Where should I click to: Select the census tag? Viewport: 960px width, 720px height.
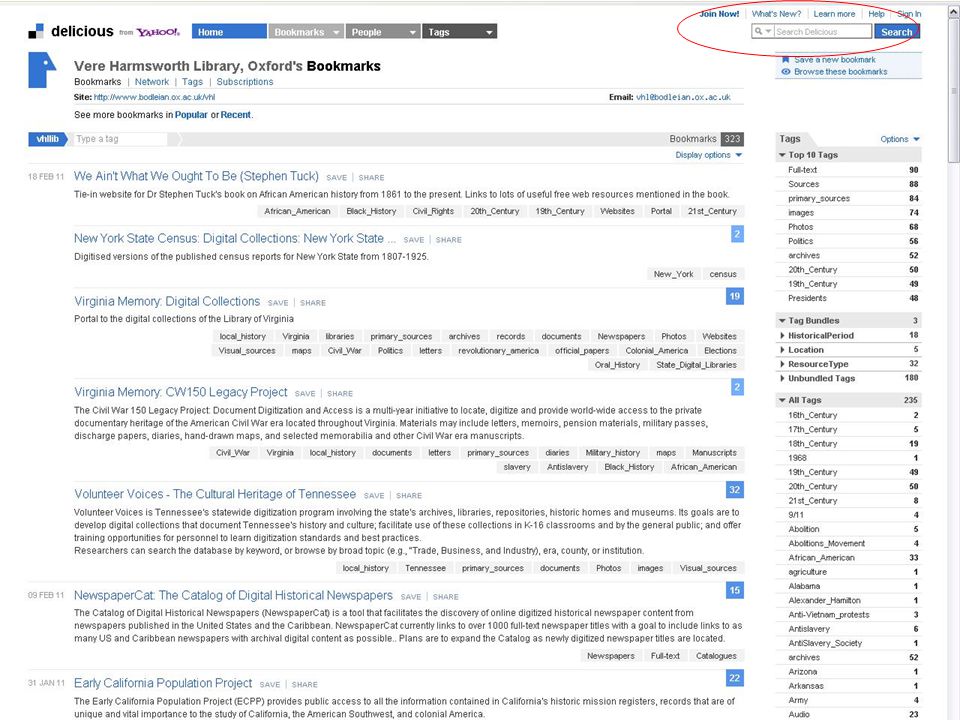click(723, 274)
